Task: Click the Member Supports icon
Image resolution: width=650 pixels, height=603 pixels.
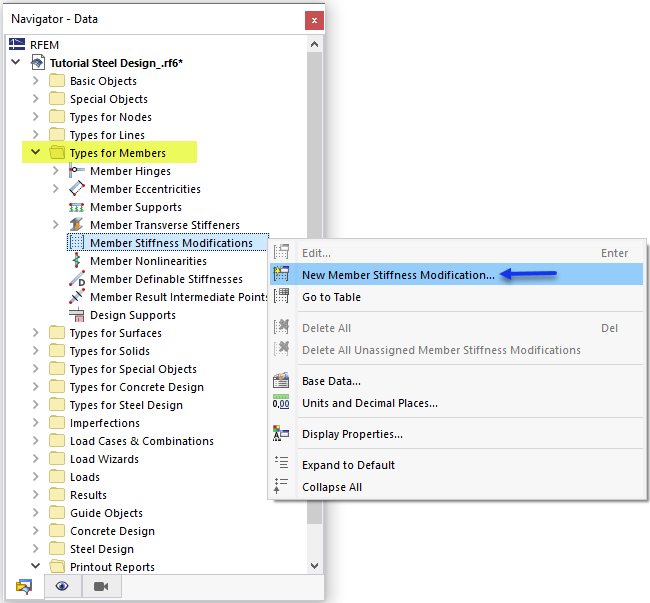Action: 77,207
